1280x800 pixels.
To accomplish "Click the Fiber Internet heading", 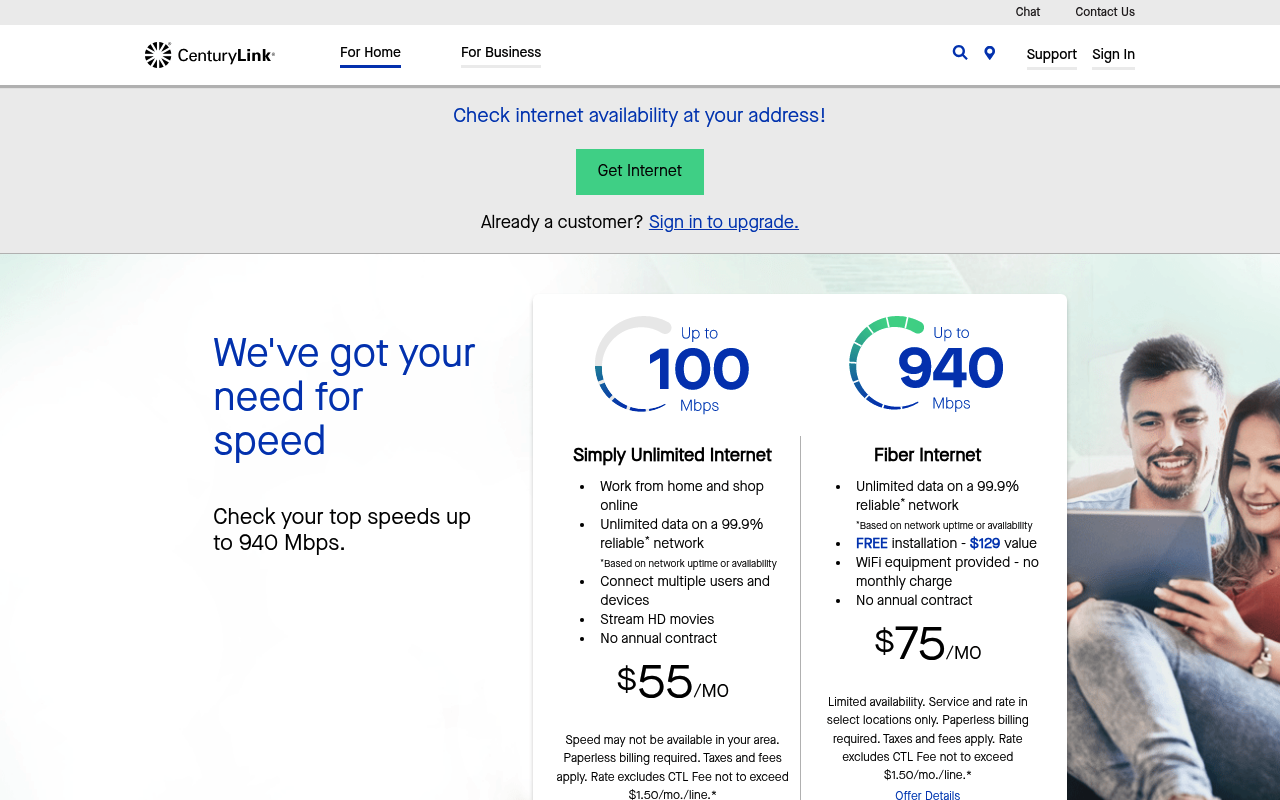I will coord(927,455).
